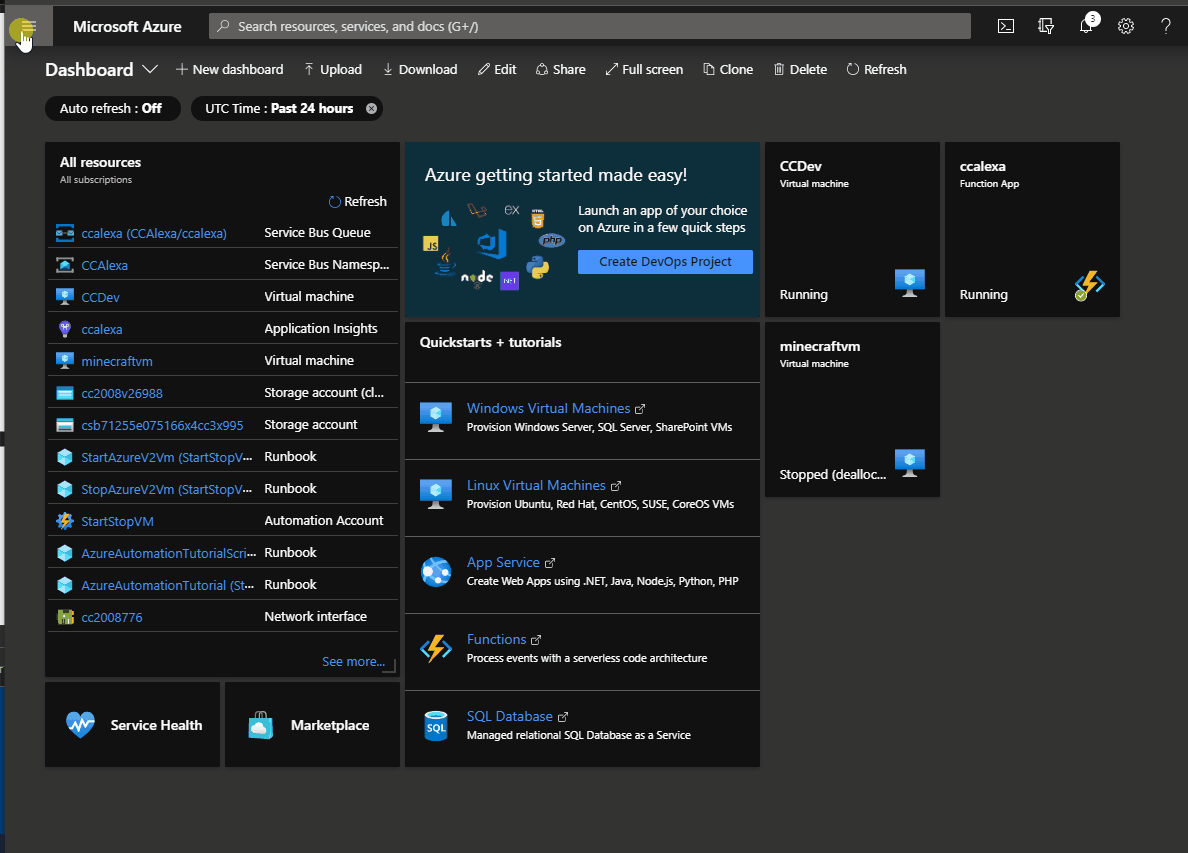
Task: Enter Full screen mode
Action: click(x=644, y=70)
